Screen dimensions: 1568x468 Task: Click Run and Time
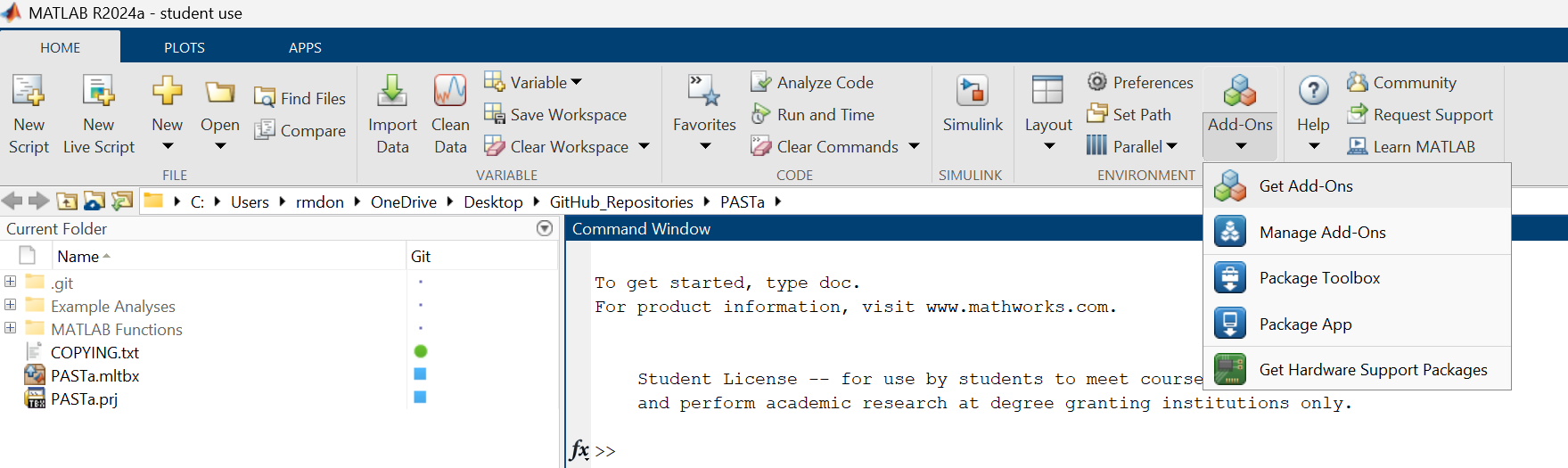[x=812, y=114]
